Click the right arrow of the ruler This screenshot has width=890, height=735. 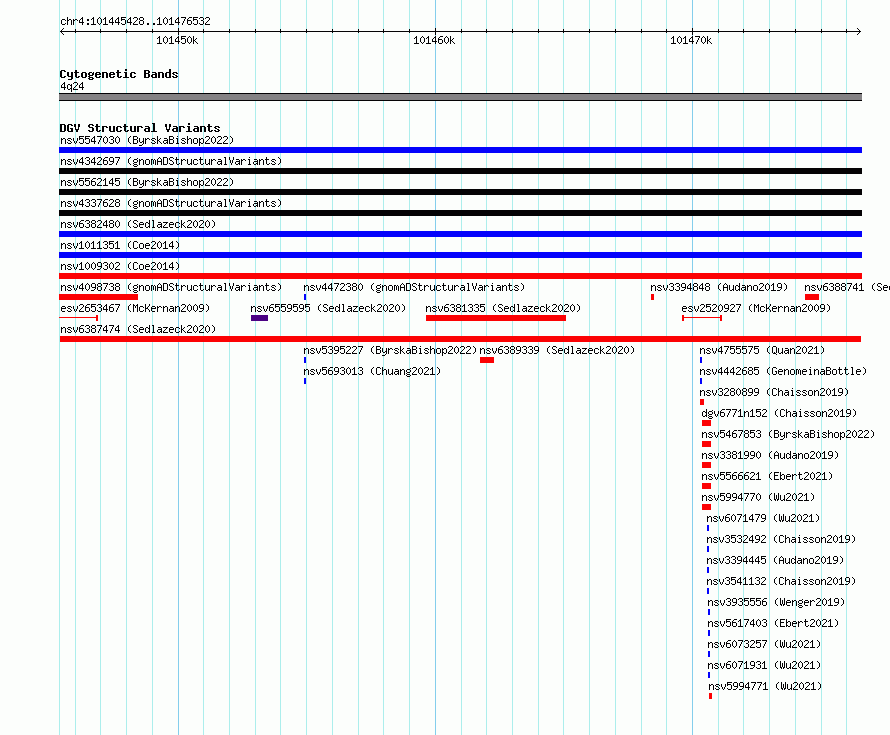[859, 31]
